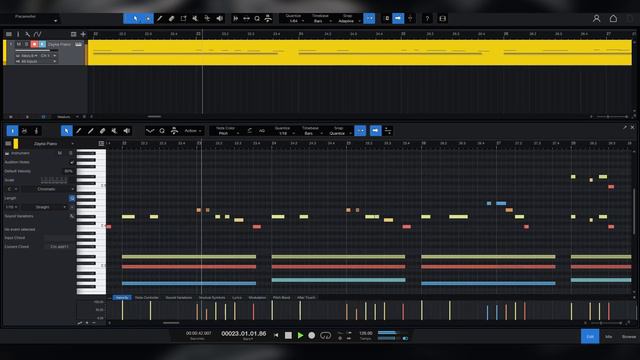Click the Mix button at the bottom right
The height and width of the screenshot is (360, 640).
point(609,336)
